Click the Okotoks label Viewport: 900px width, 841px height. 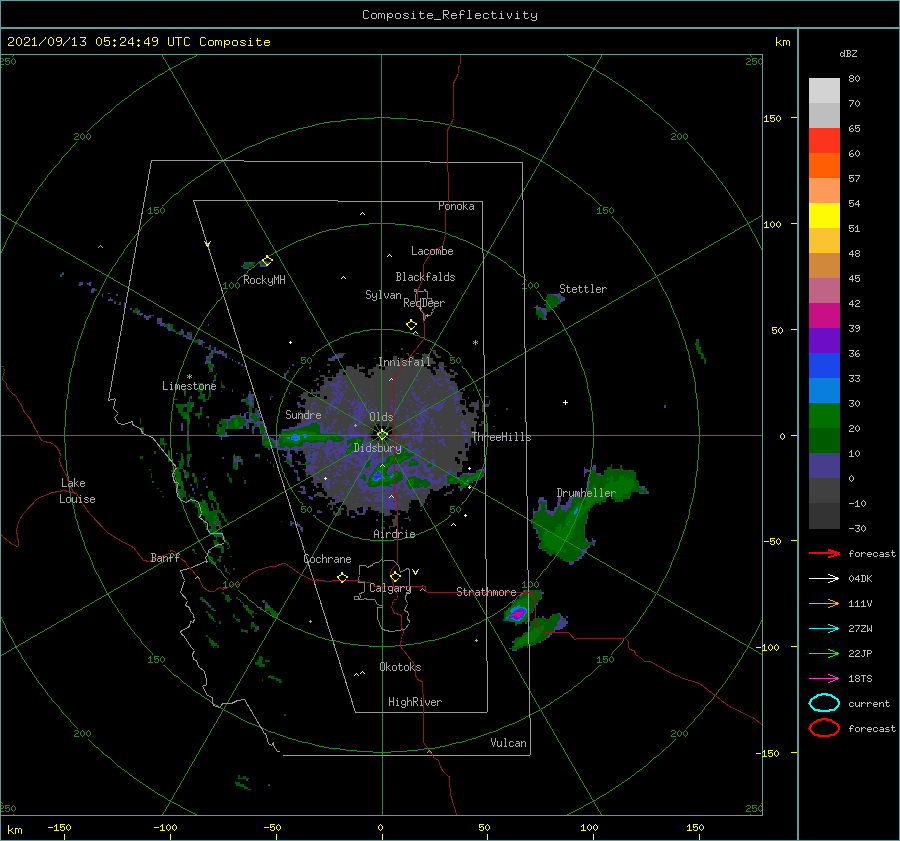point(400,667)
